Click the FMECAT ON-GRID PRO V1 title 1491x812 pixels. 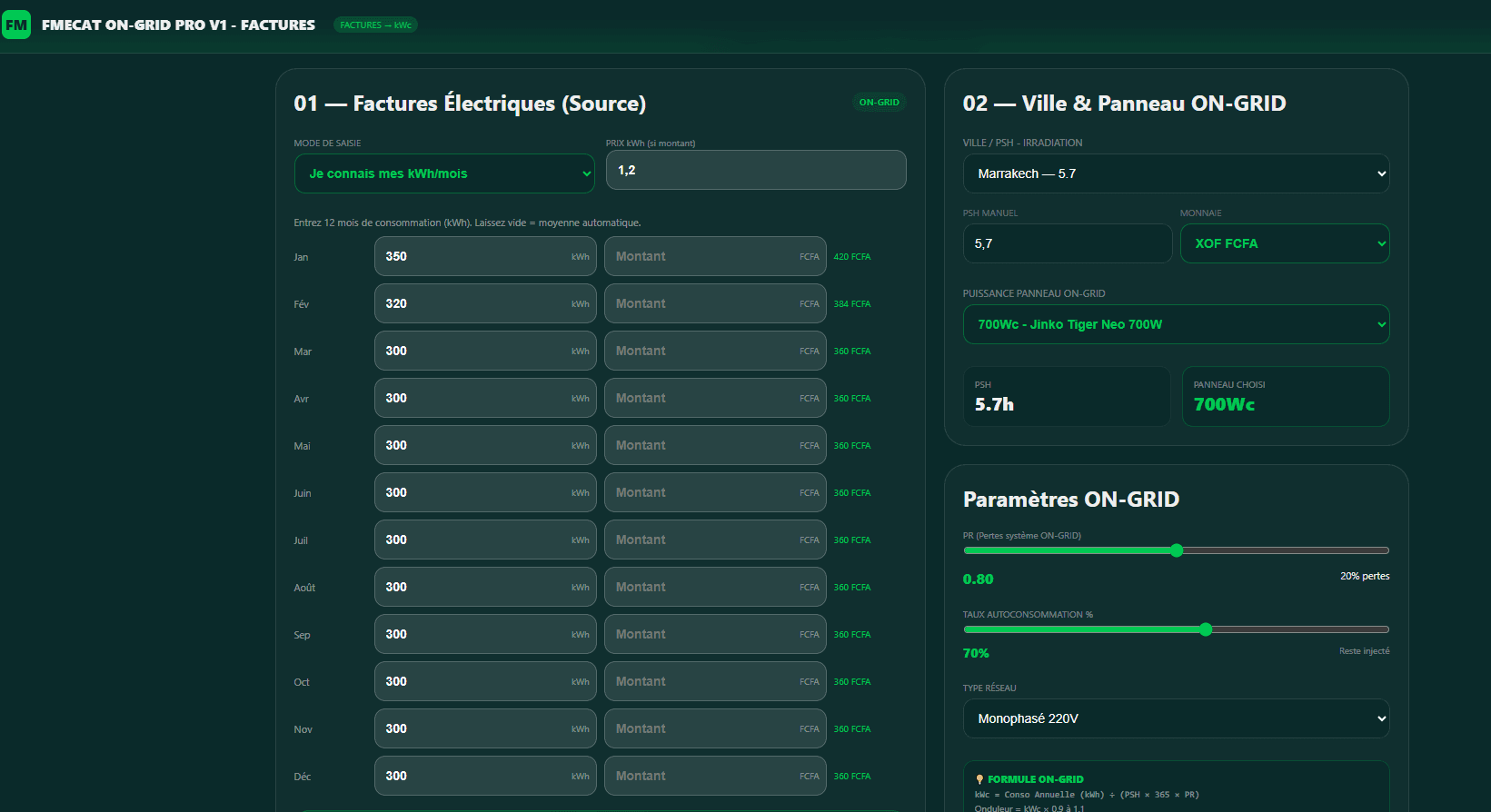click(178, 25)
